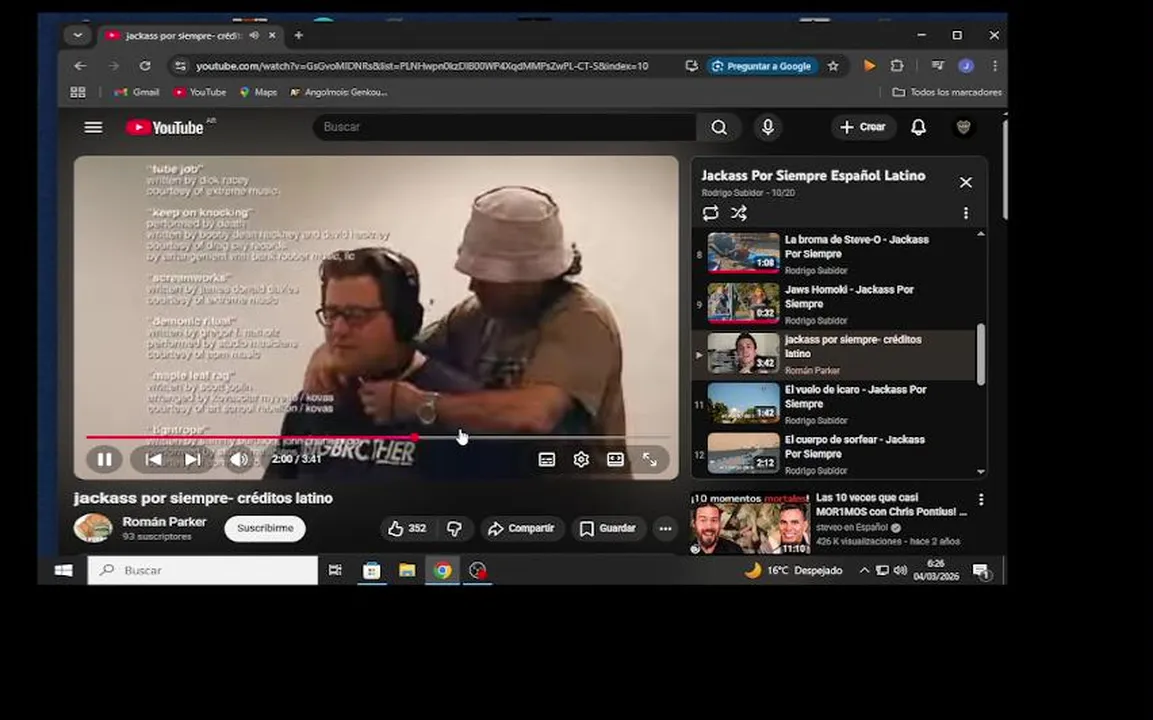Screen dimensions: 1153x720
Task: Skip to previous video in player controls
Action: (154, 460)
